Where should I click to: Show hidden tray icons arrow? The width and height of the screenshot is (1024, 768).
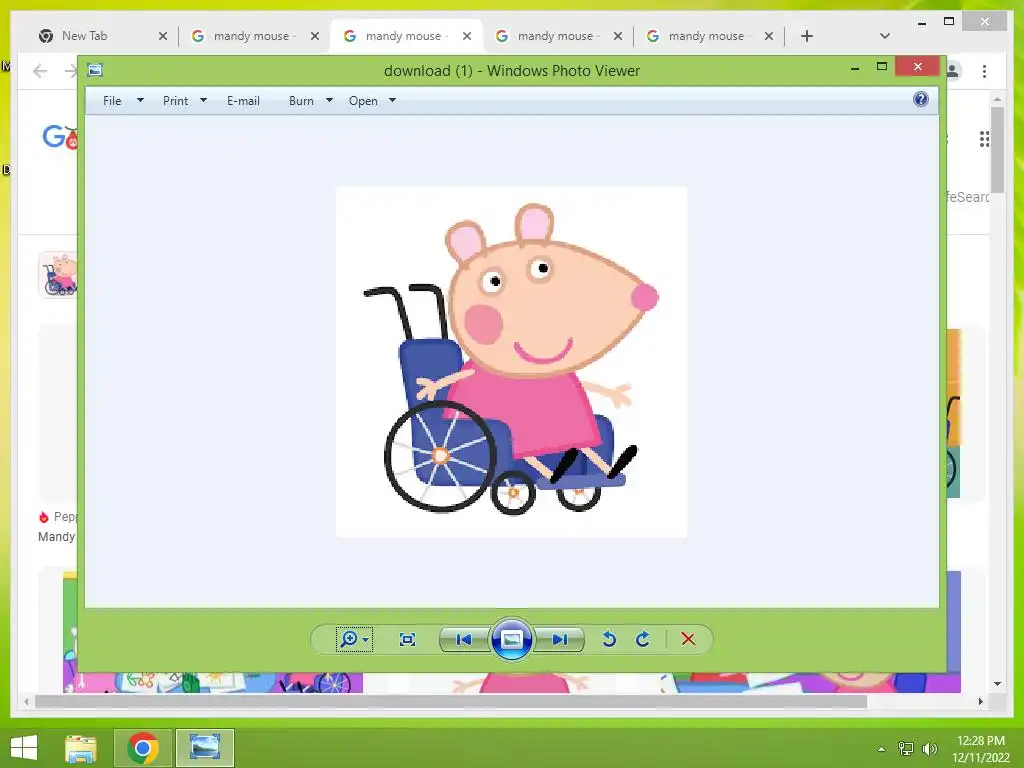pyautogui.click(x=881, y=748)
